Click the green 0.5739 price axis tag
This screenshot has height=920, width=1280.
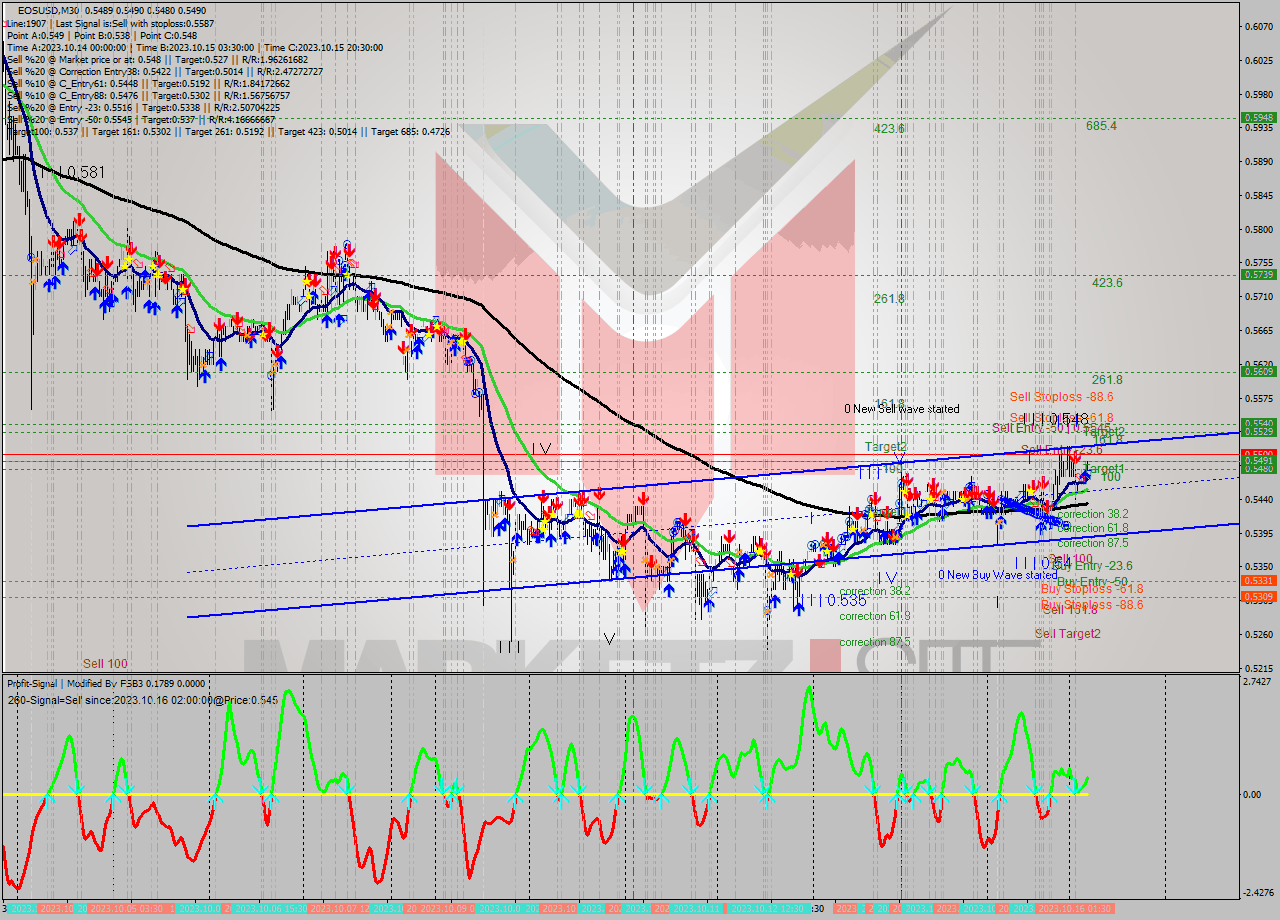click(1257, 274)
